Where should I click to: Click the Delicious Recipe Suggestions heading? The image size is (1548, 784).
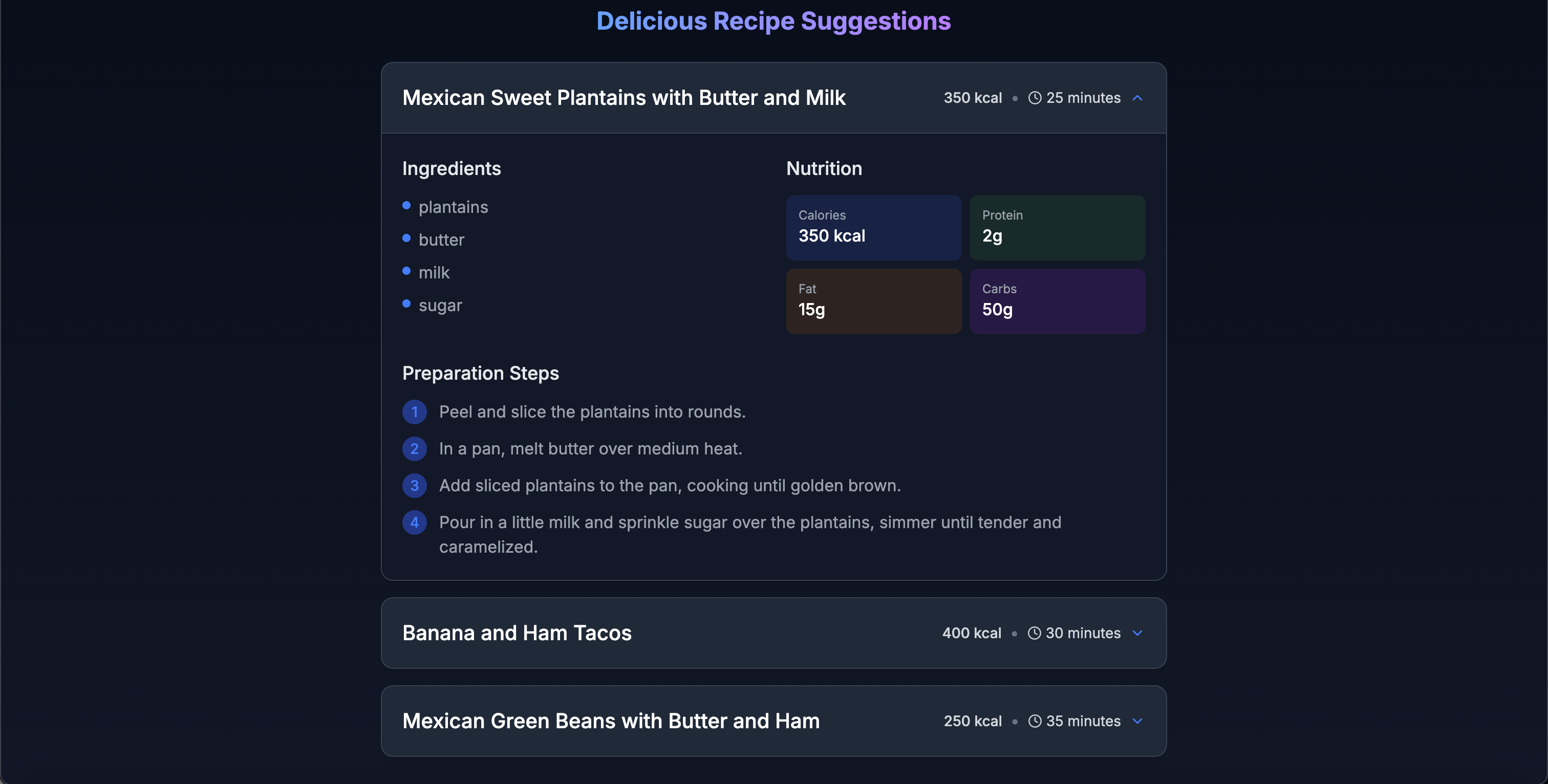pos(773,21)
